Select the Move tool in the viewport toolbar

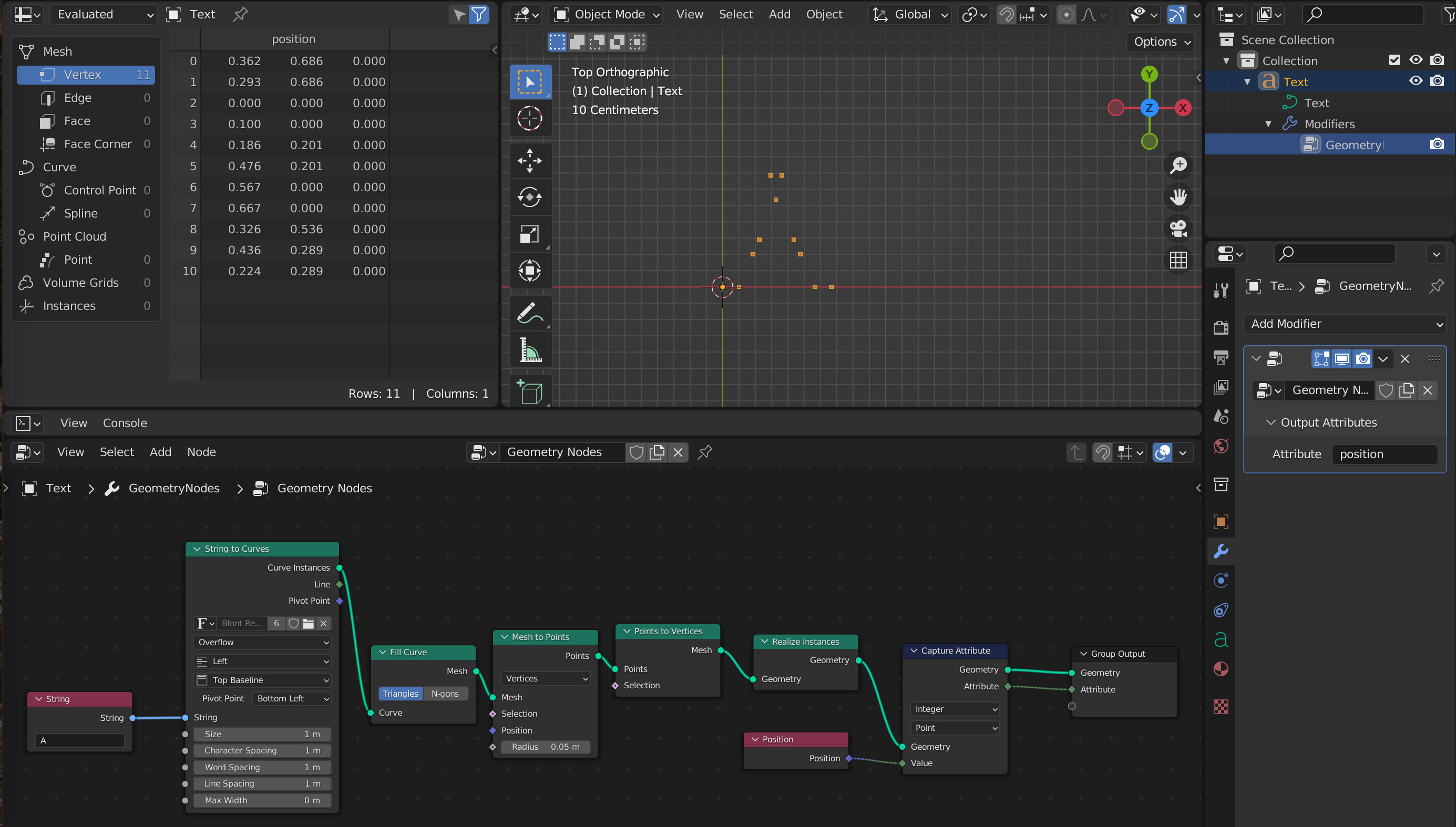[x=530, y=161]
